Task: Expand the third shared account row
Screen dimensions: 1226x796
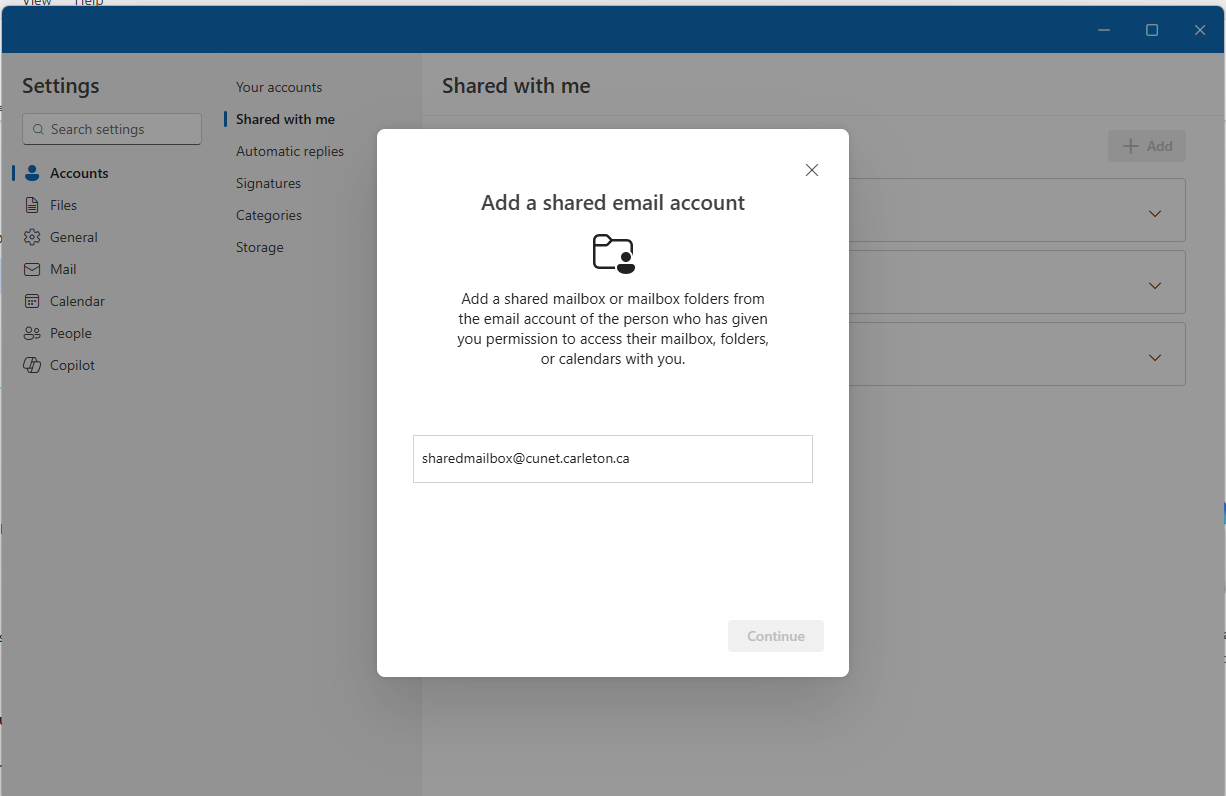Action: pyautogui.click(x=1155, y=358)
